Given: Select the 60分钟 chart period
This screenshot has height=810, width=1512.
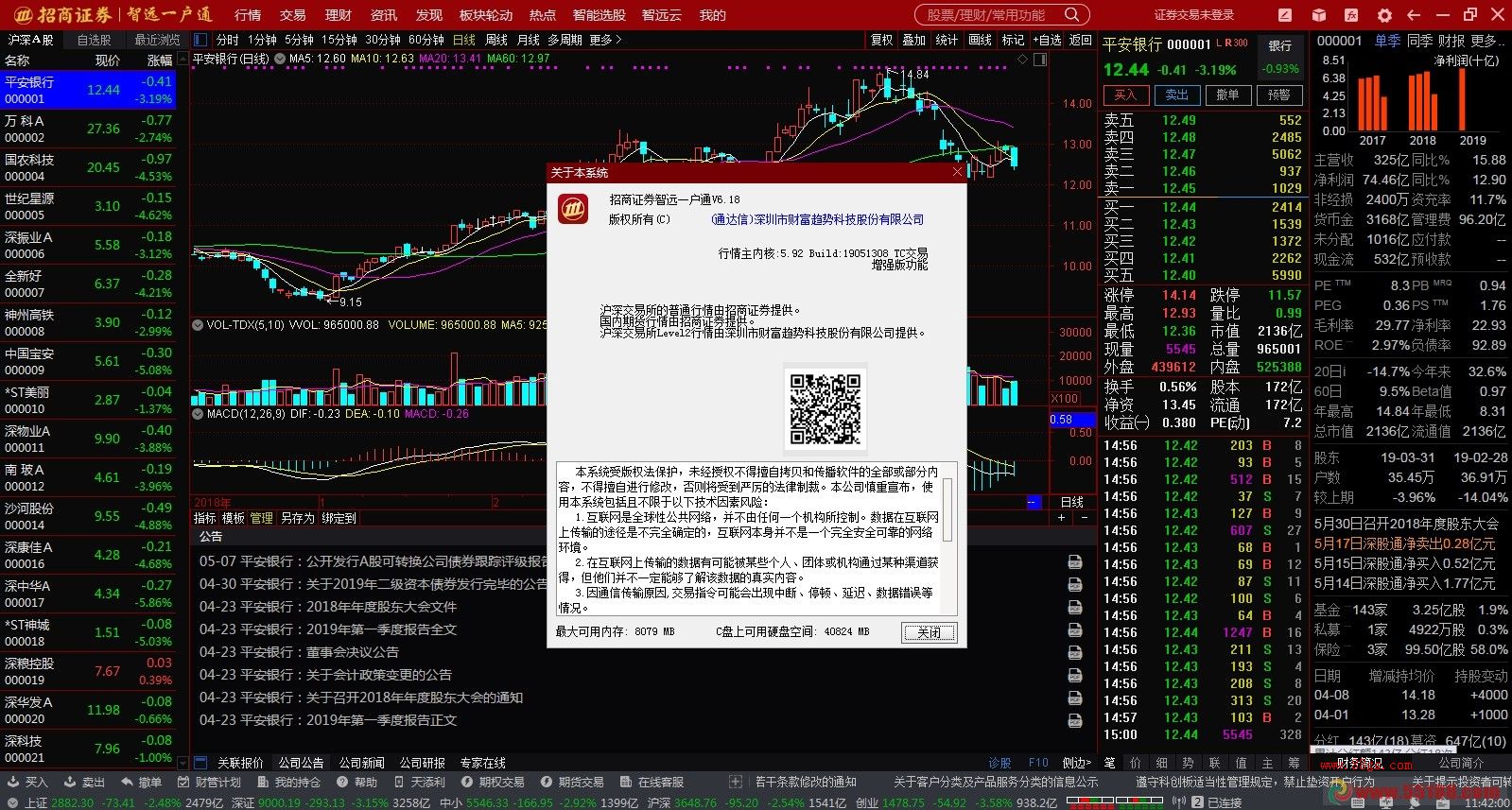Looking at the screenshot, I should coord(426,40).
